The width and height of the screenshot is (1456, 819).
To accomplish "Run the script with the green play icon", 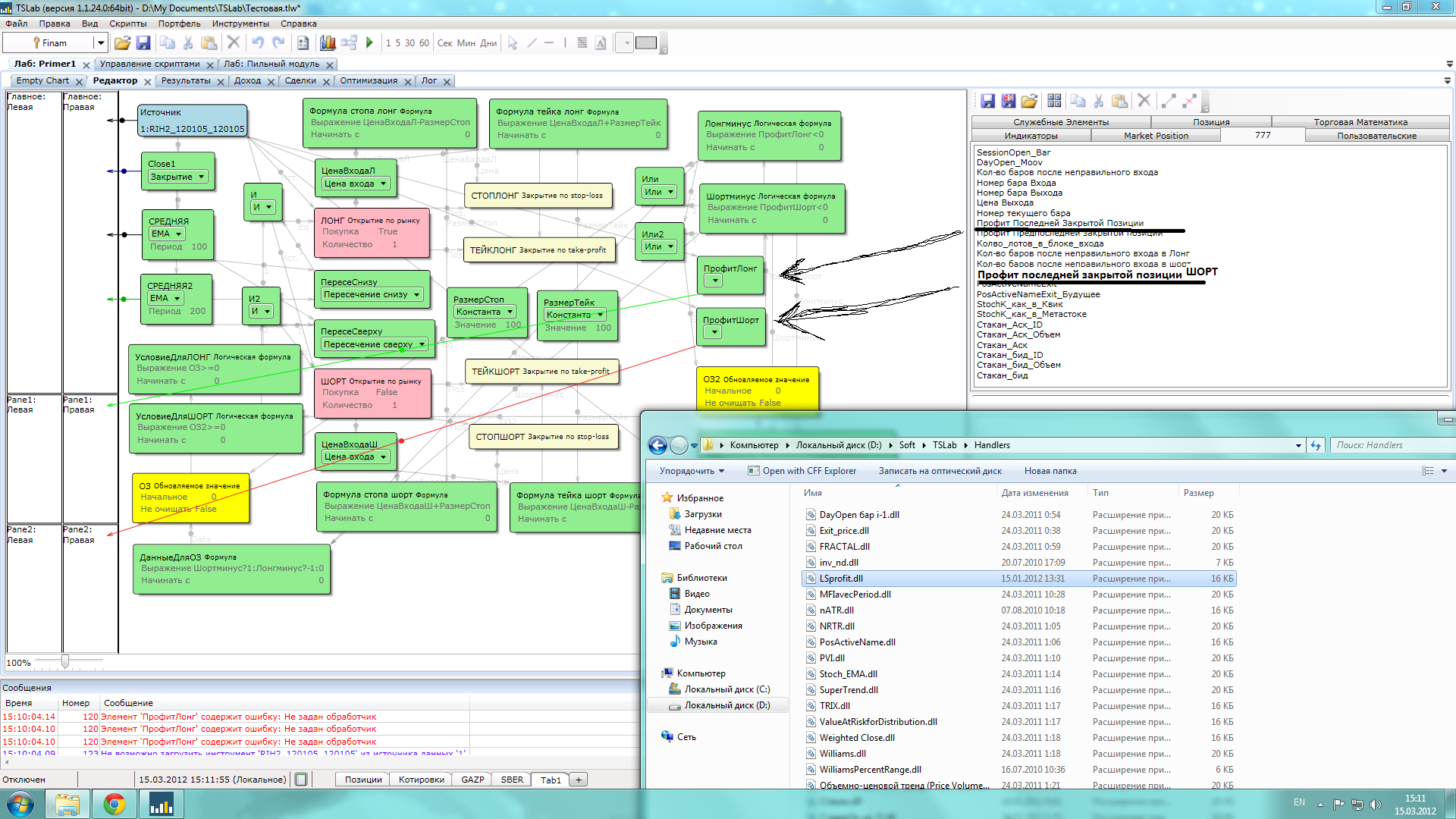I will [x=369, y=43].
